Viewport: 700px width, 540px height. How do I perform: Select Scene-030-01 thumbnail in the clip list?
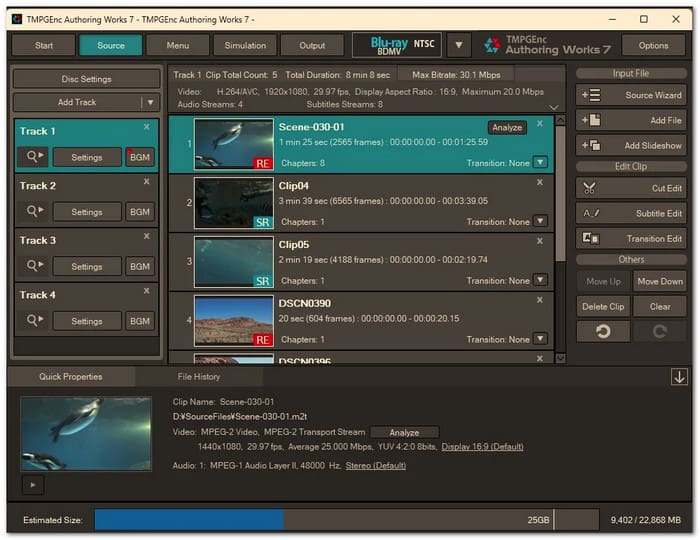click(x=233, y=144)
